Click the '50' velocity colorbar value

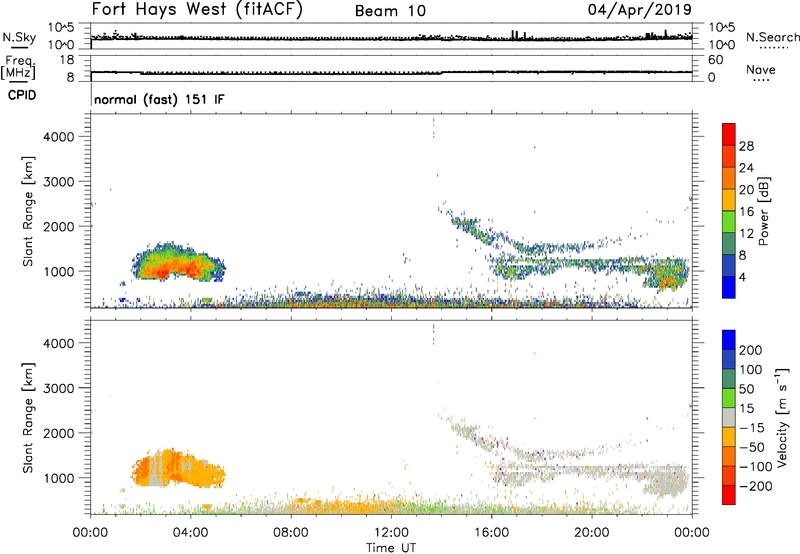click(x=746, y=389)
